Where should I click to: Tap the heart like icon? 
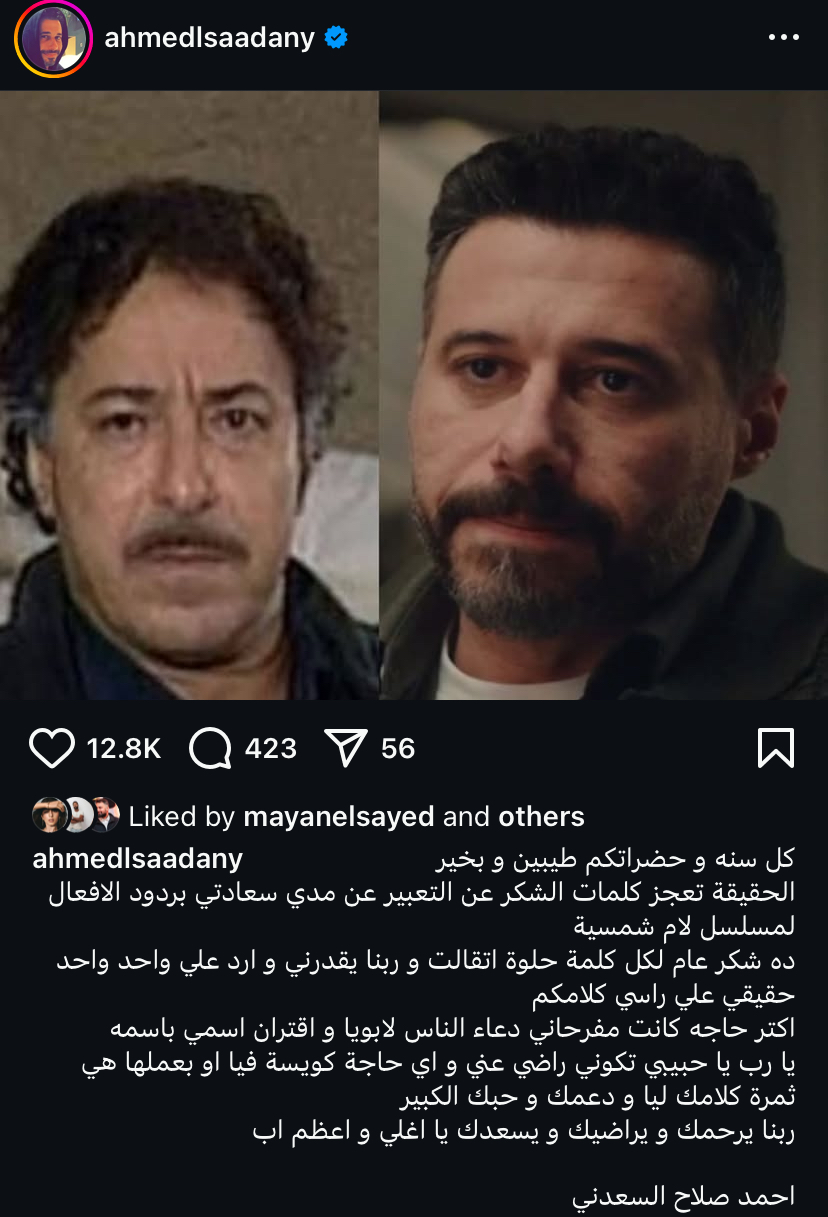[x=52, y=748]
